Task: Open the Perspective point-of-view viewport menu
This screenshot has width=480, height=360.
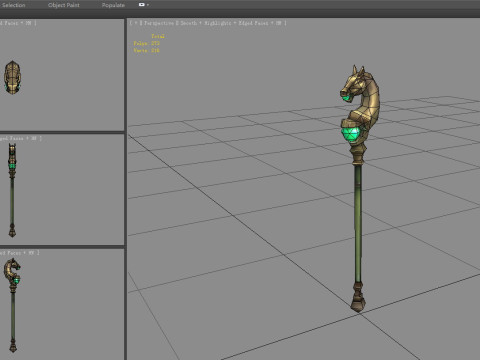Action: click(159, 23)
